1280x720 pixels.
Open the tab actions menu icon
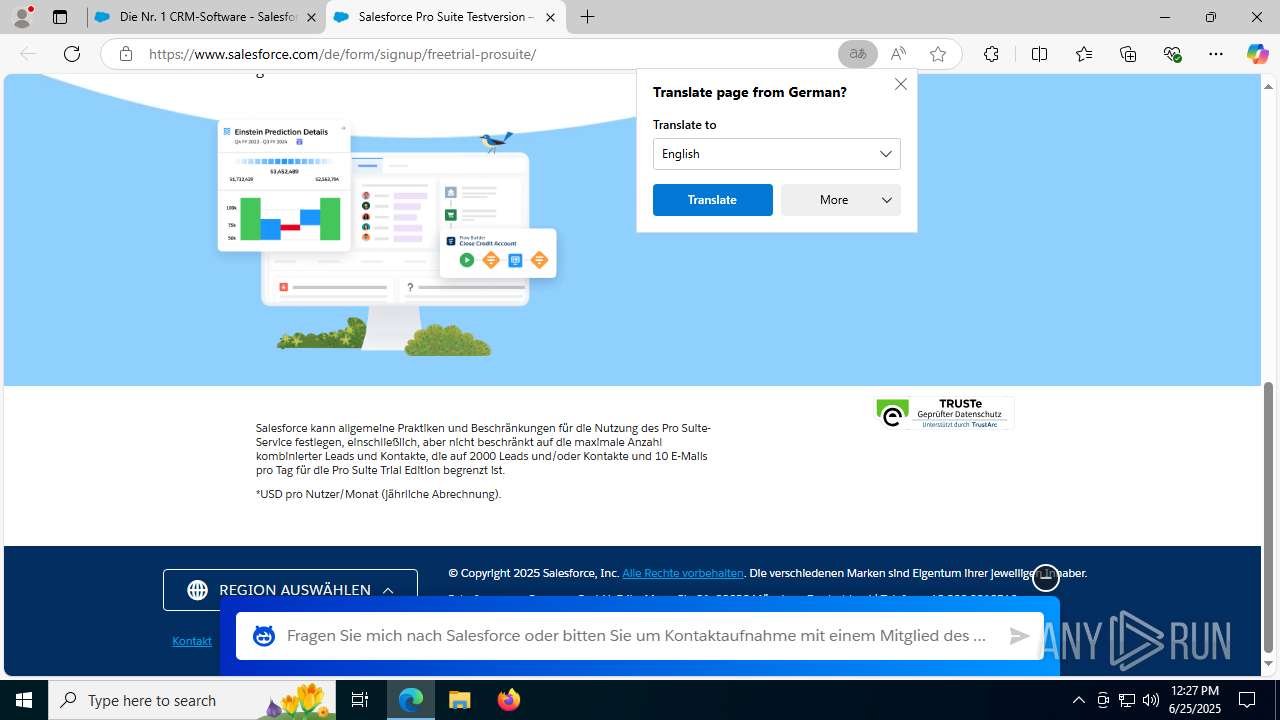coord(60,17)
